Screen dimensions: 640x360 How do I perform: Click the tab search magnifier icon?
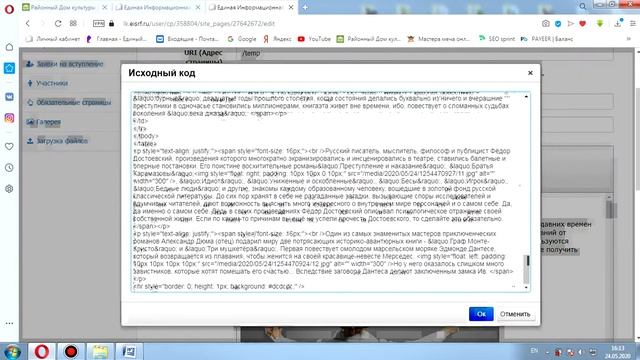[x=582, y=7]
